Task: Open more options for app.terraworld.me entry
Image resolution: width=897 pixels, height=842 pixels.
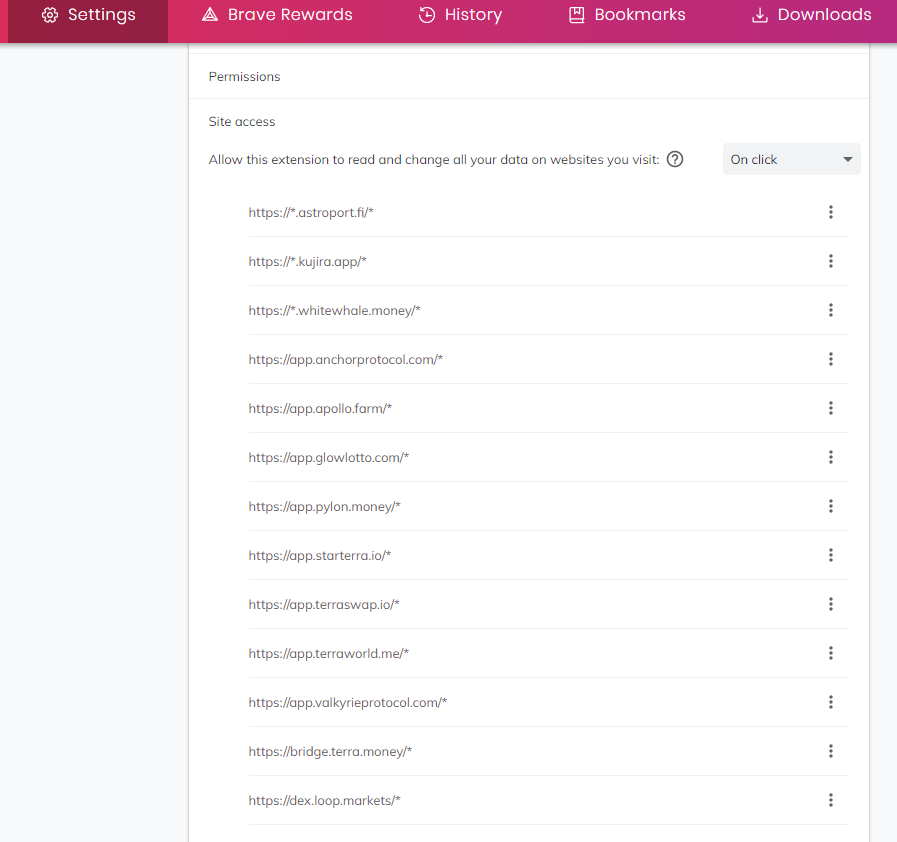Action: 831,653
